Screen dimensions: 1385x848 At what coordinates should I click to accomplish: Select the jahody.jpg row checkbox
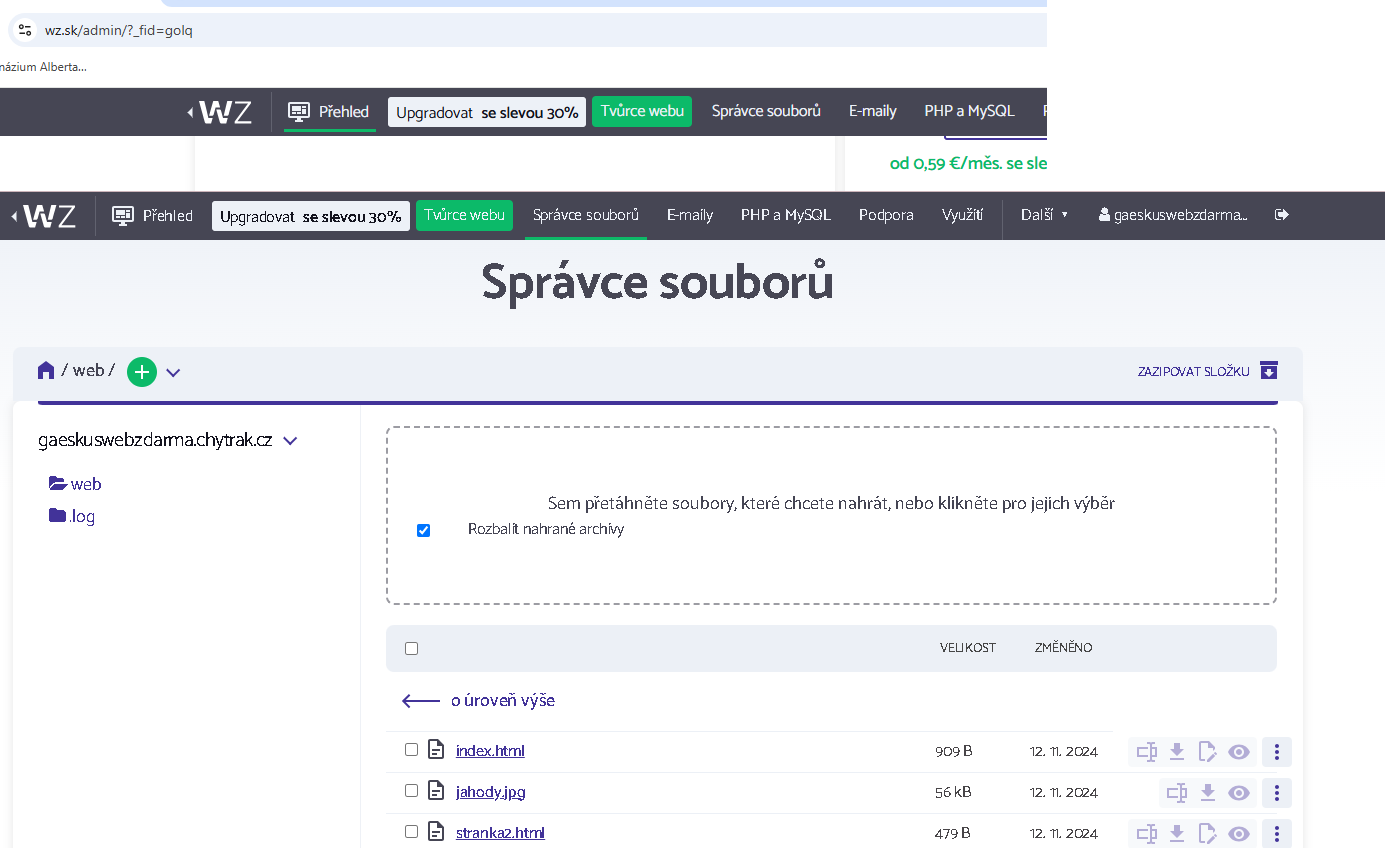(x=411, y=791)
